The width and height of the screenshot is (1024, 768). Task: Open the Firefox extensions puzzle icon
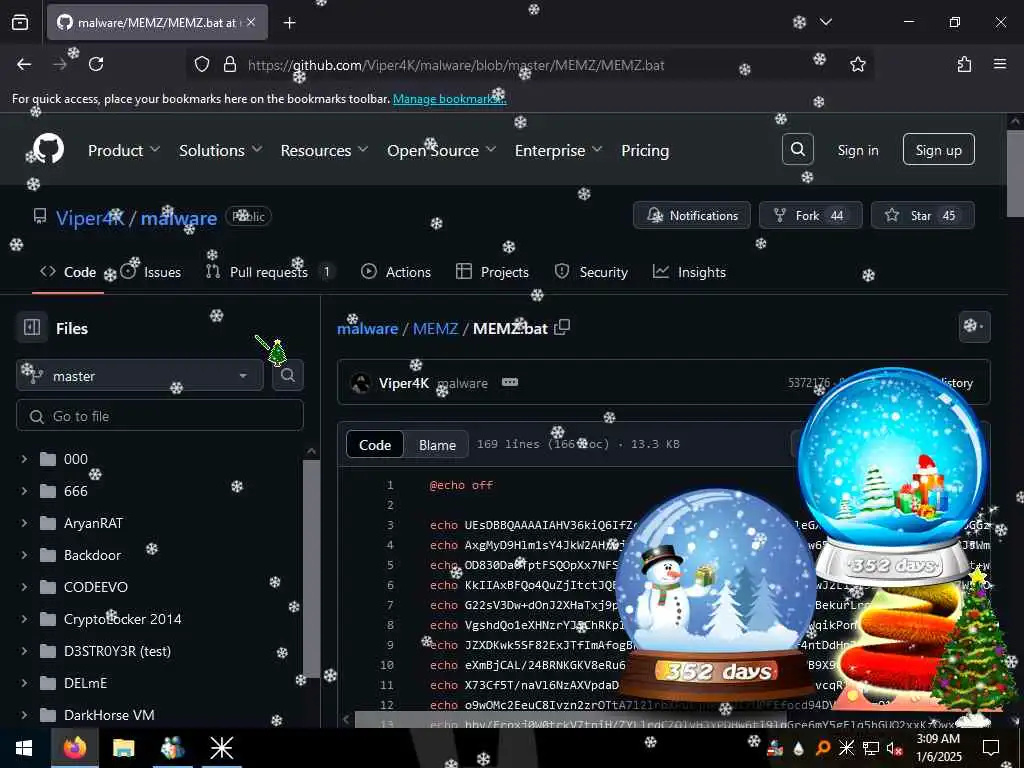click(x=964, y=64)
